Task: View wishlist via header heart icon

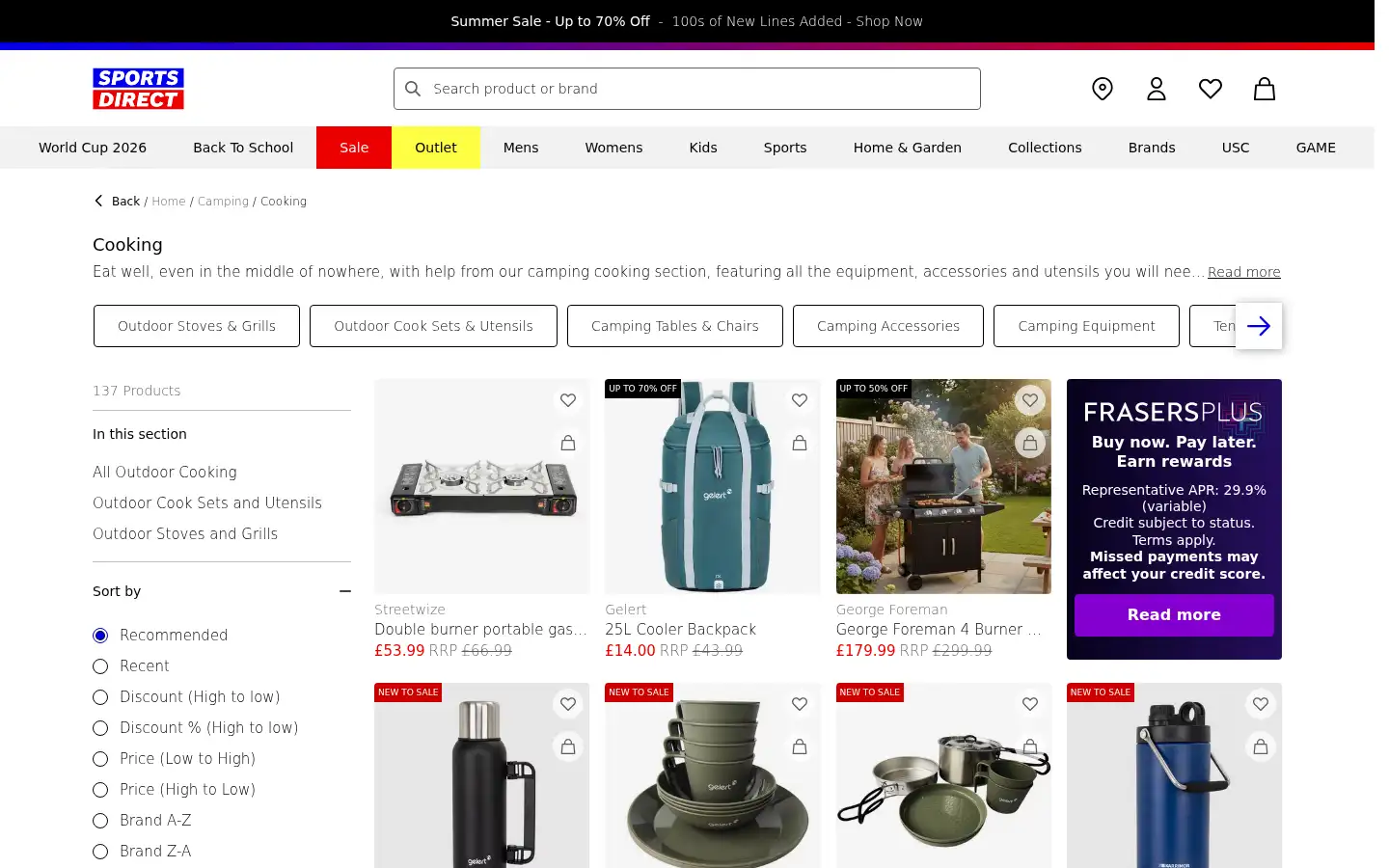Action: [x=1211, y=89]
